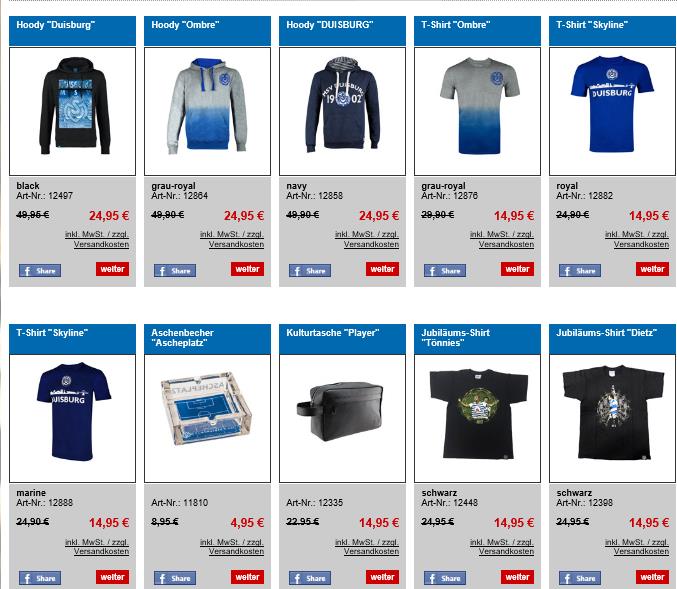Image resolution: width=677 pixels, height=589 pixels.
Task: Share the Kulturtasche "Player" on Facebook
Action: coord(310,578)
